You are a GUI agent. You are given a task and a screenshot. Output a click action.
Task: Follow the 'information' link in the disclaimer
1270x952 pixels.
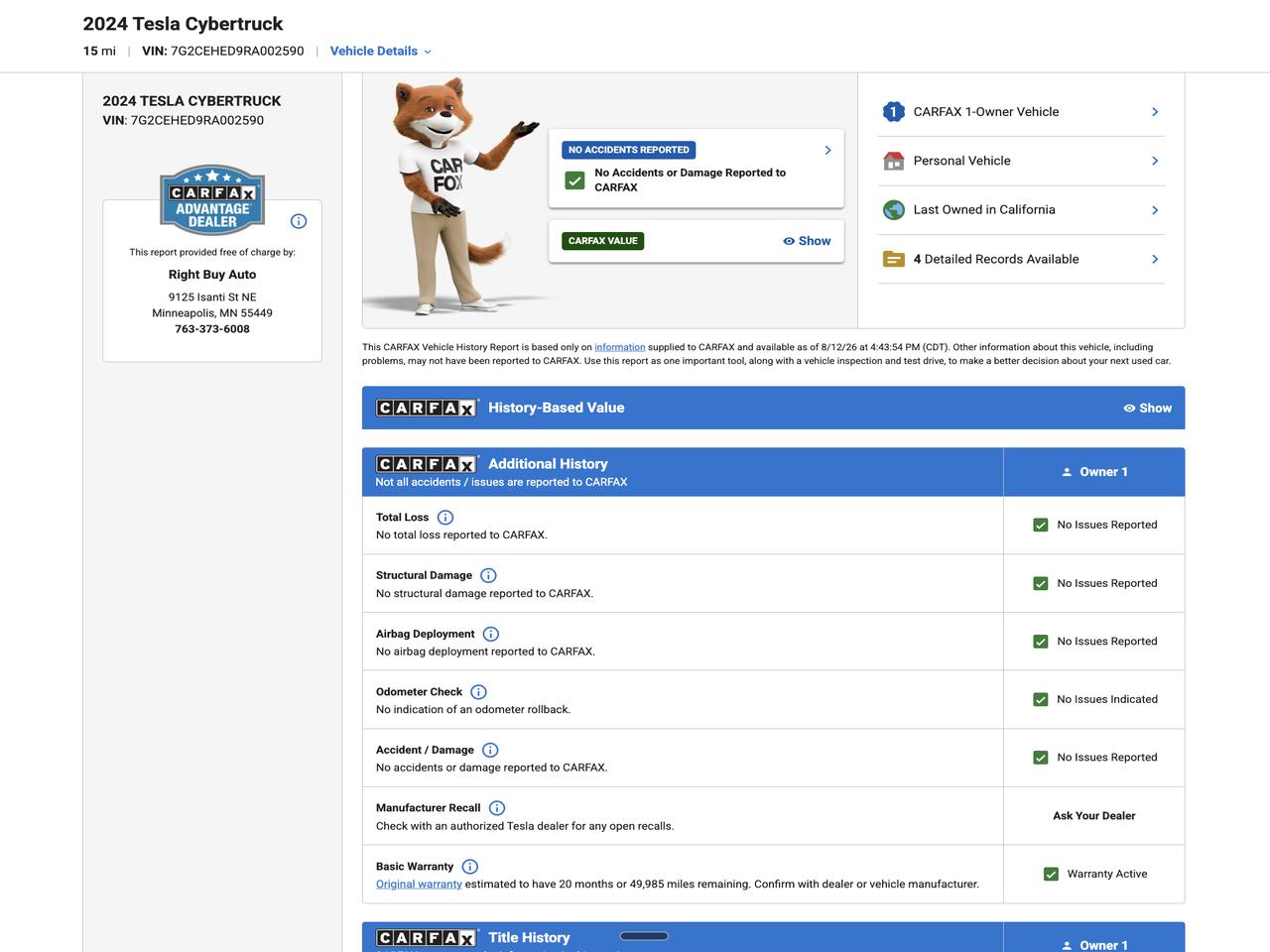tap(620, 347)
